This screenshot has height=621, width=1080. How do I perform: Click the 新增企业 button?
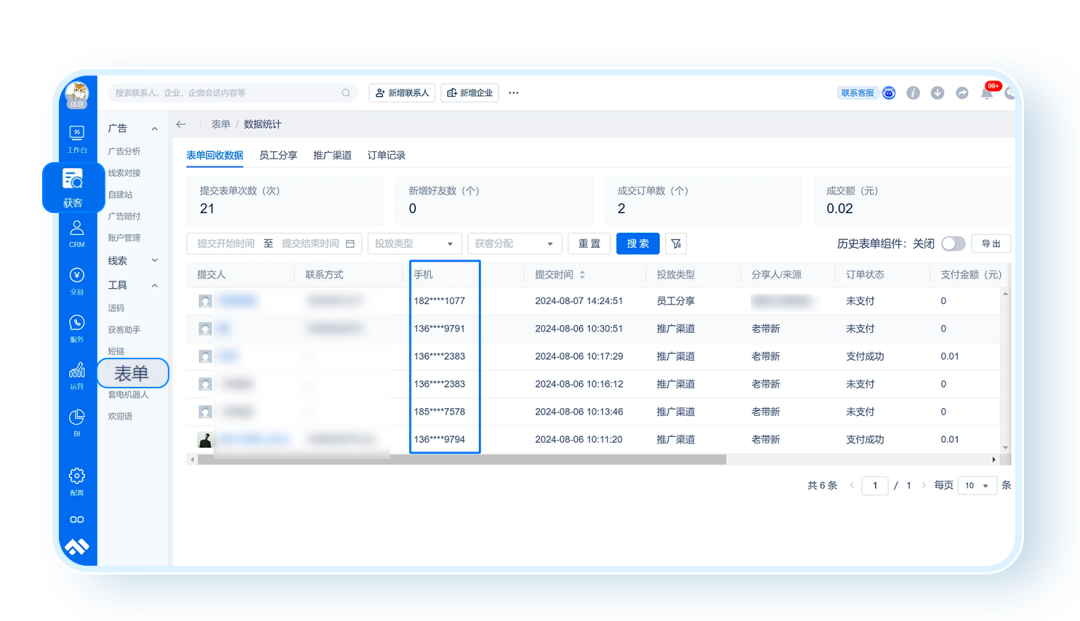[x=470, y=93]
